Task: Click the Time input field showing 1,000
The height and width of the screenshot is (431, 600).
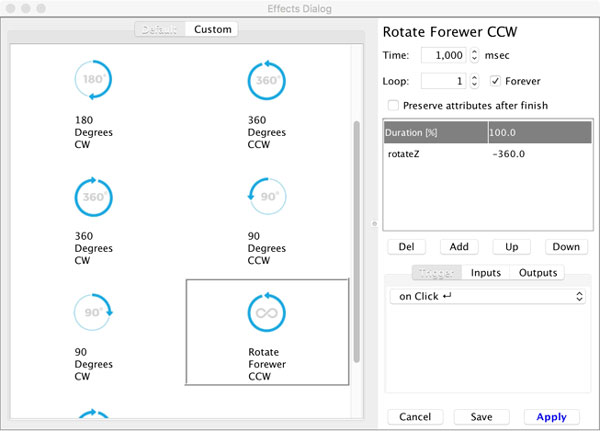Action: pyautogui.click(x=444, y=55)
